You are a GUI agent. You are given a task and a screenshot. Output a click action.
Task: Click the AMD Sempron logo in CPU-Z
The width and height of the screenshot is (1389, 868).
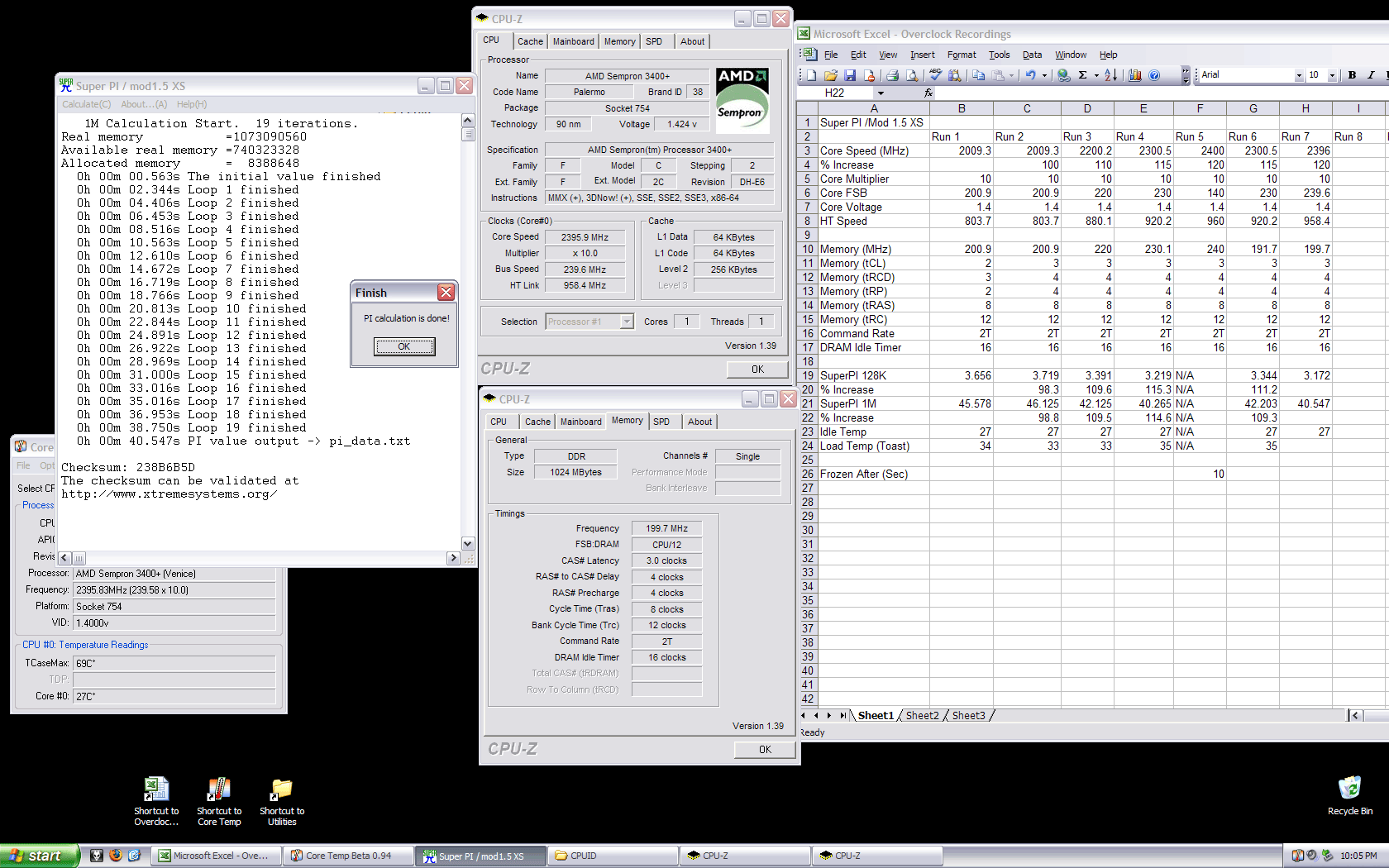tap(742, 101)
